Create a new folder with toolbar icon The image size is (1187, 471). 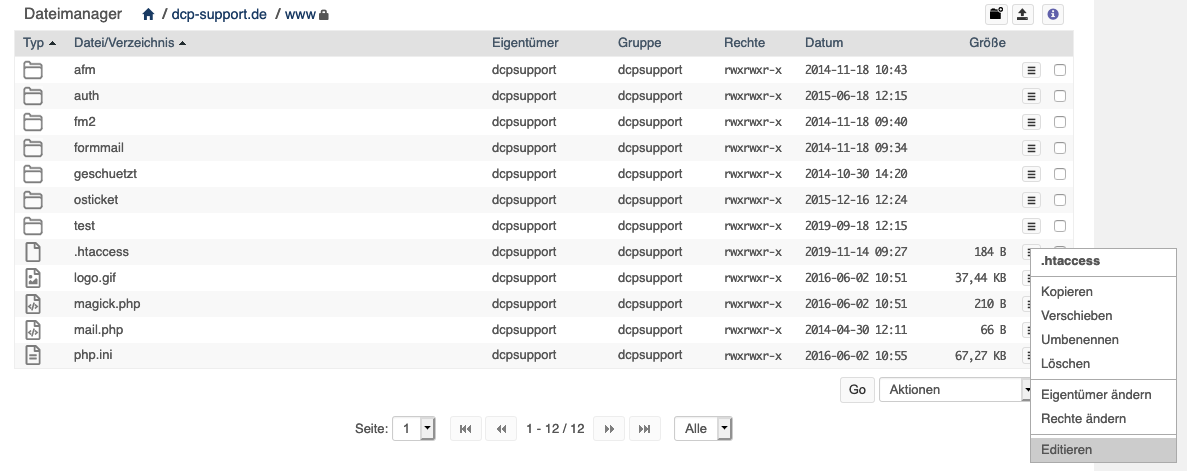(x=995, y=14)
